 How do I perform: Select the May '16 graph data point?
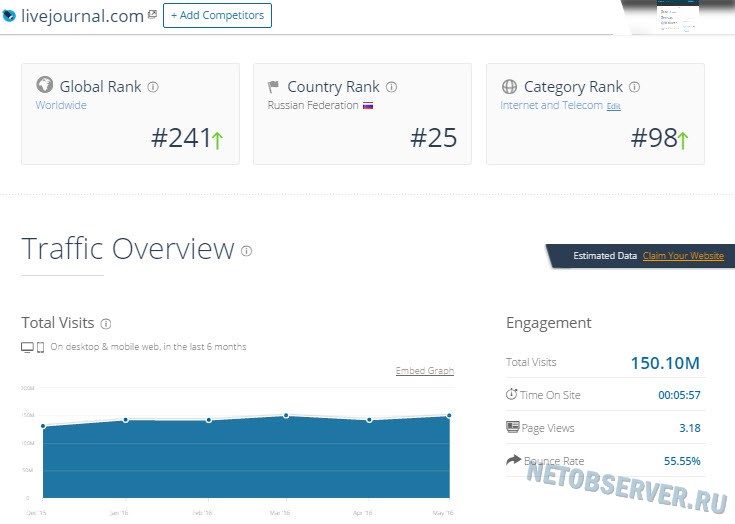pyautogui.click(x=449, y=415)
